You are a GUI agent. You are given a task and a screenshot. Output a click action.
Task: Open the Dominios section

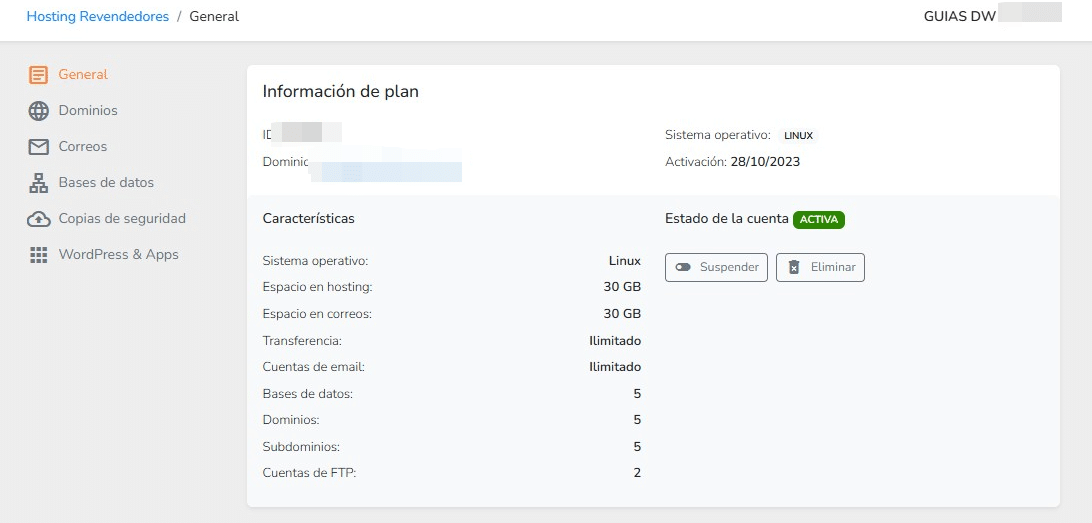pyautogui.click(x=88, y=111)
